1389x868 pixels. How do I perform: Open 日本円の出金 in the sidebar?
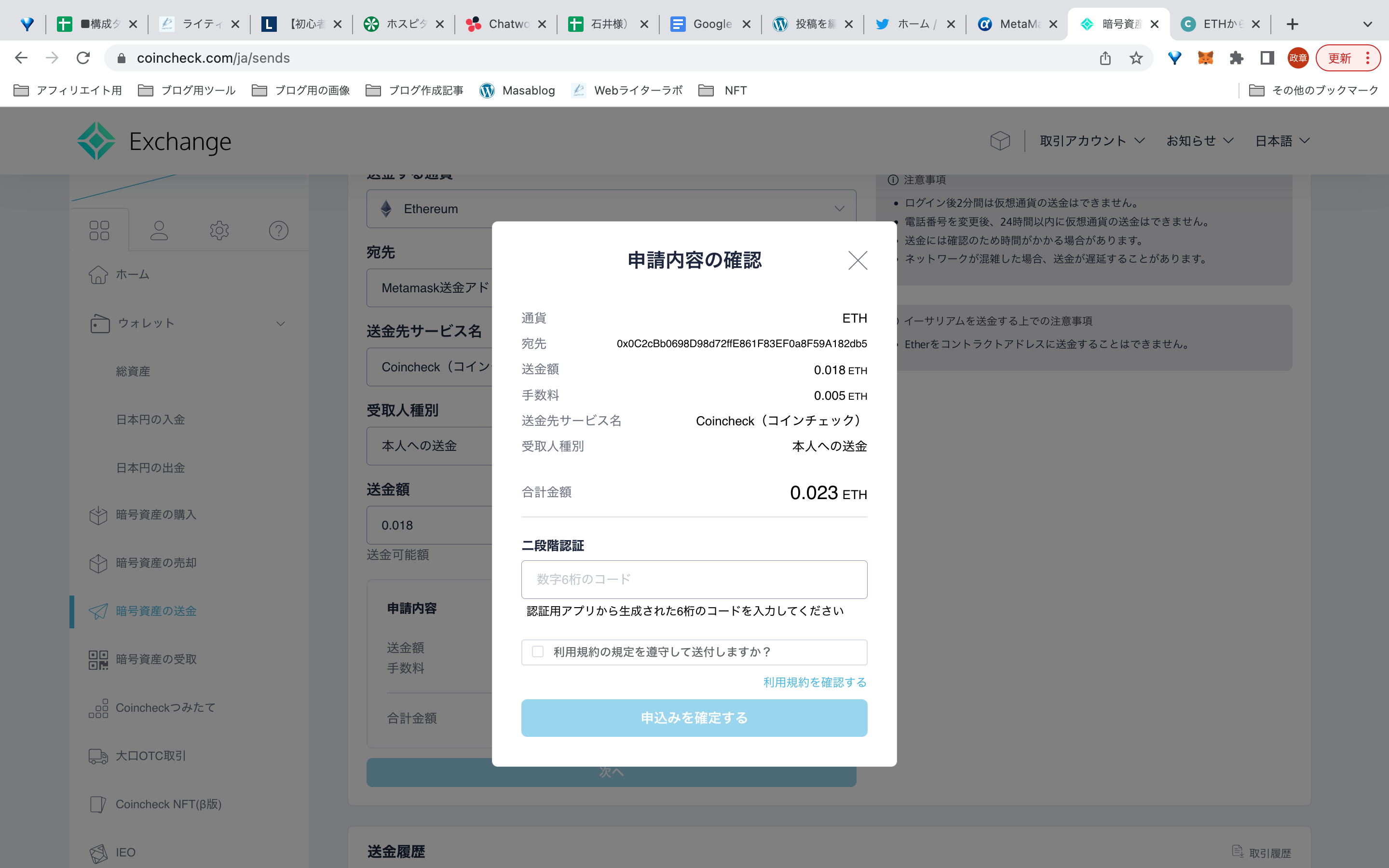tap(150, 468)
